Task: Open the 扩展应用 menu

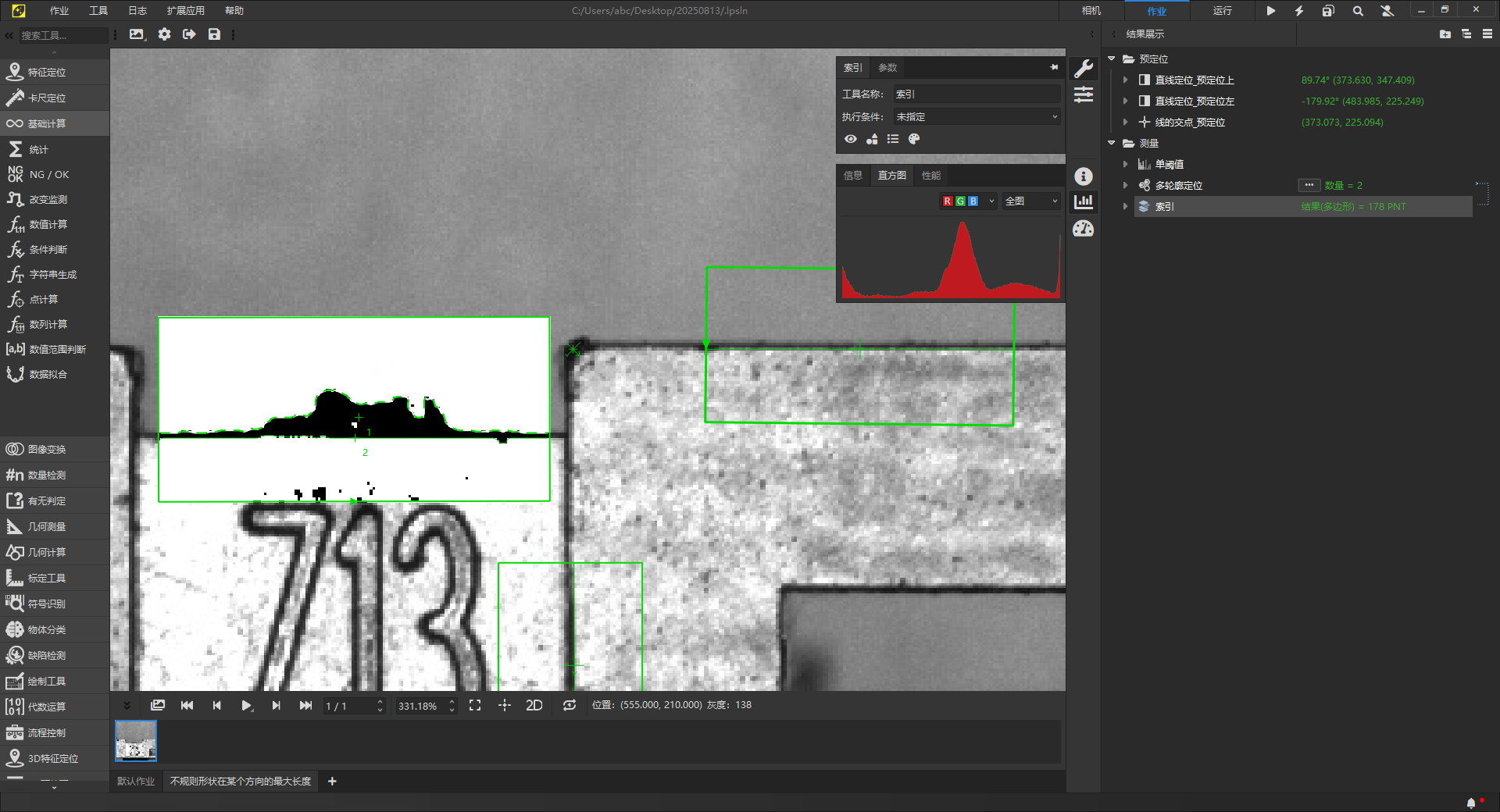Action: pyautogui.click(x=185, y=11)
